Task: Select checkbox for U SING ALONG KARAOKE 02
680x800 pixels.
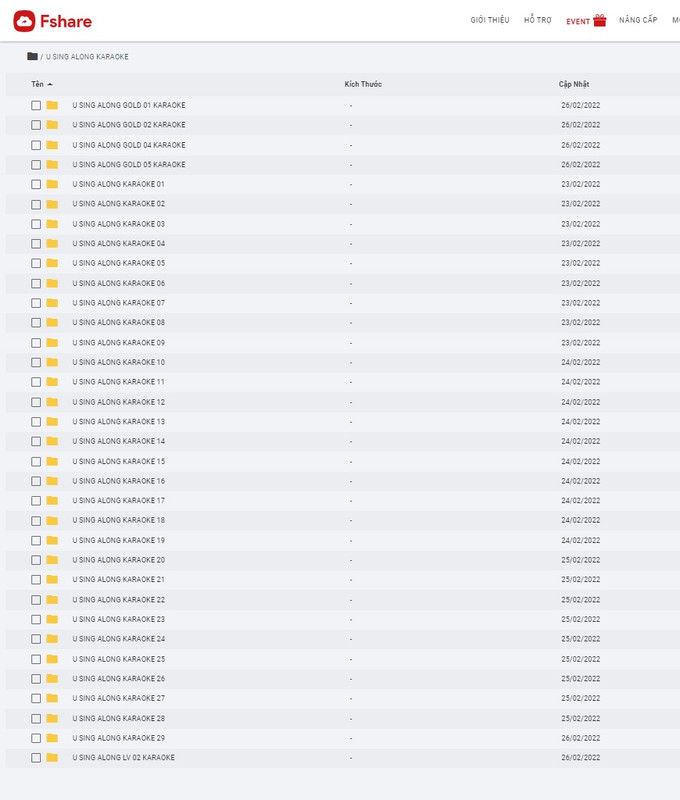Action: pos(36,204)
